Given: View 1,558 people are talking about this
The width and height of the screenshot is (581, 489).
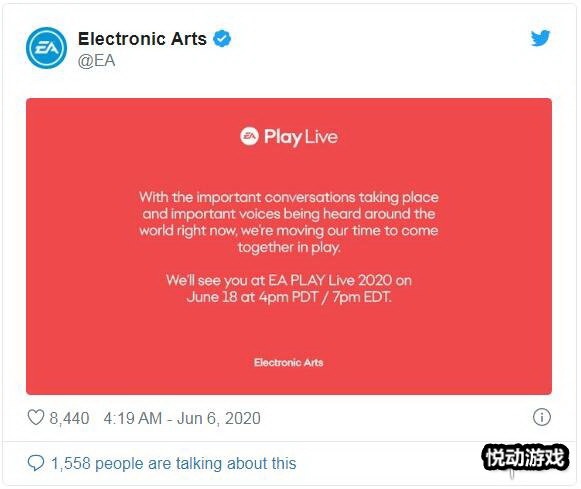Looking at the screenshot, I should tap(173, 463).
